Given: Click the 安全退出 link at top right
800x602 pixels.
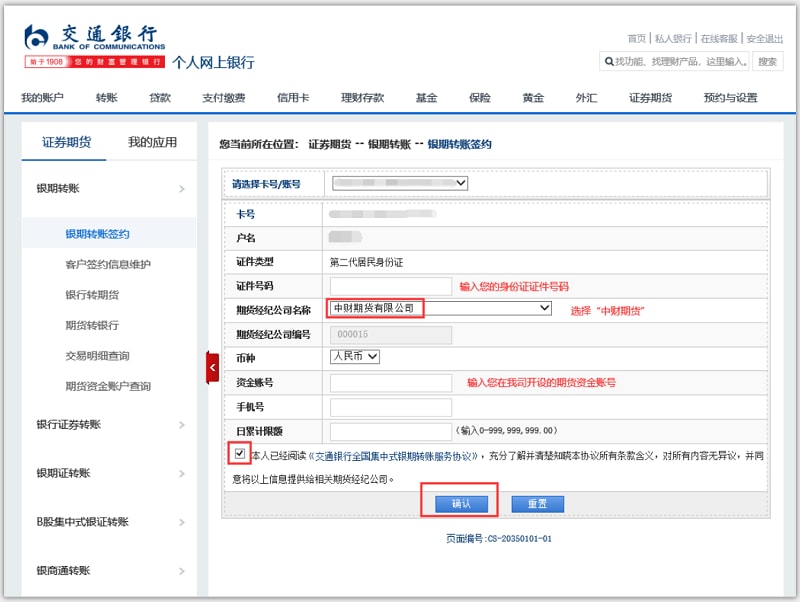Looking at the screenshot, I should [765, 38].
